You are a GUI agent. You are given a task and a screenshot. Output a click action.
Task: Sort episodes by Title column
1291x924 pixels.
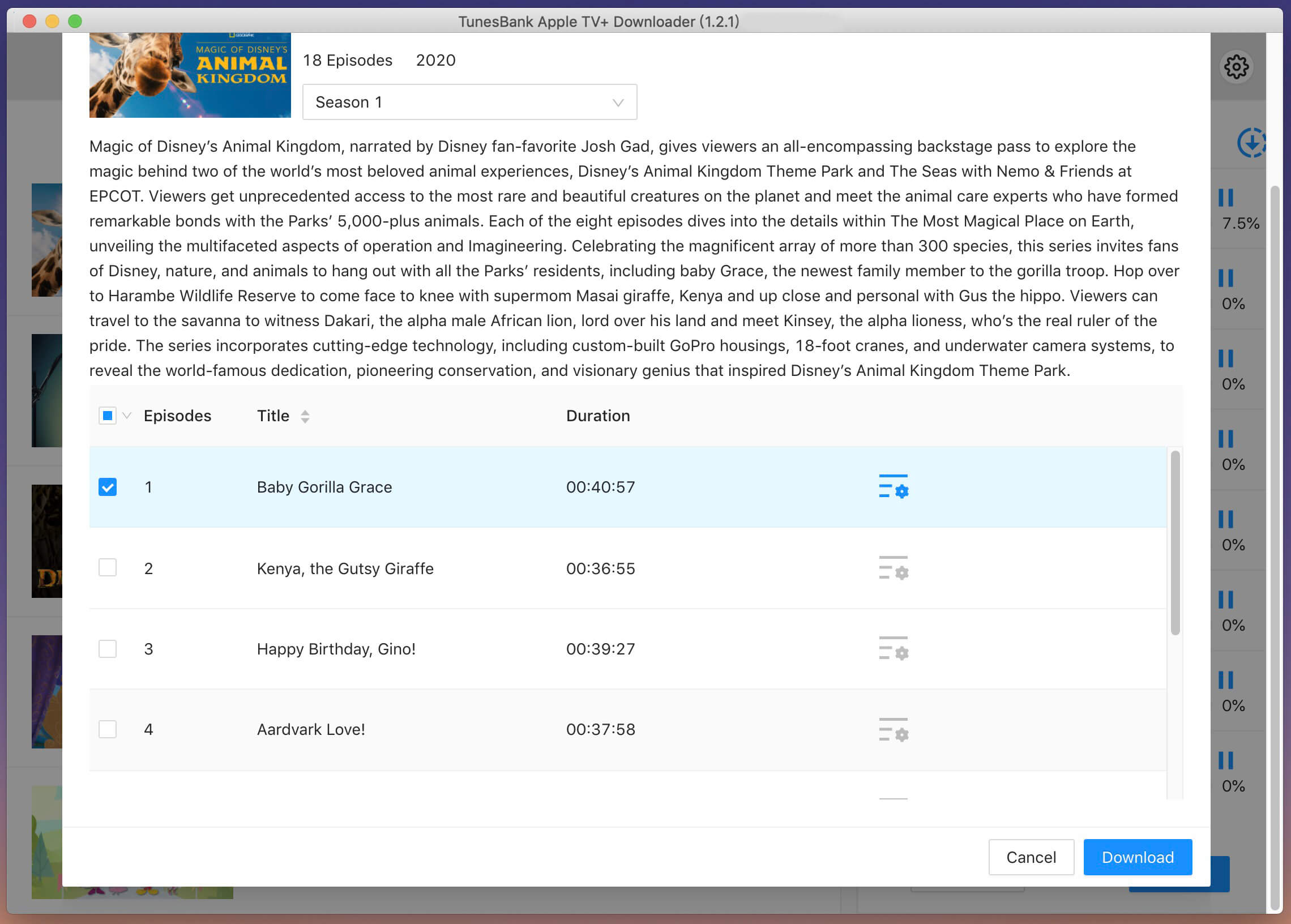click(x=305, y=417)
